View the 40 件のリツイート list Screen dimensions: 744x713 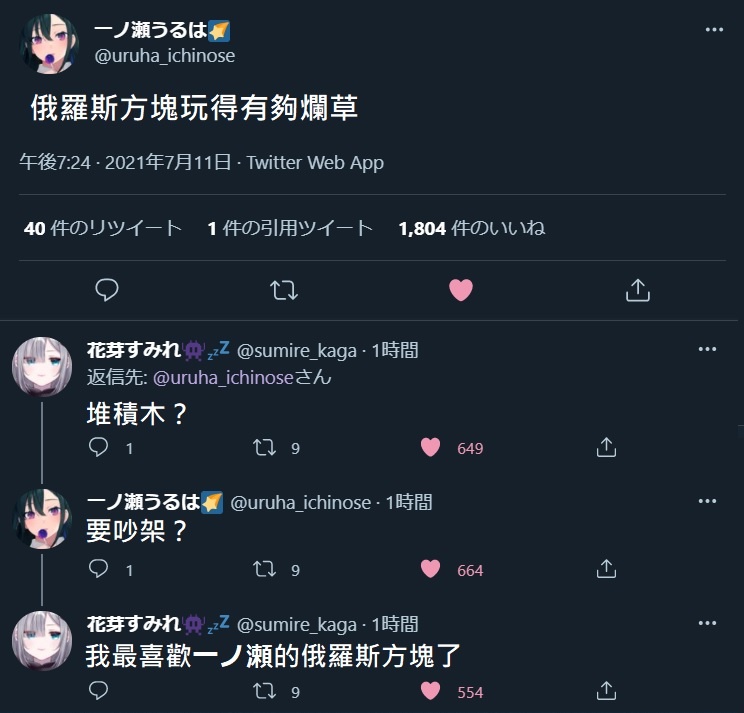click(x=103, y=228)
